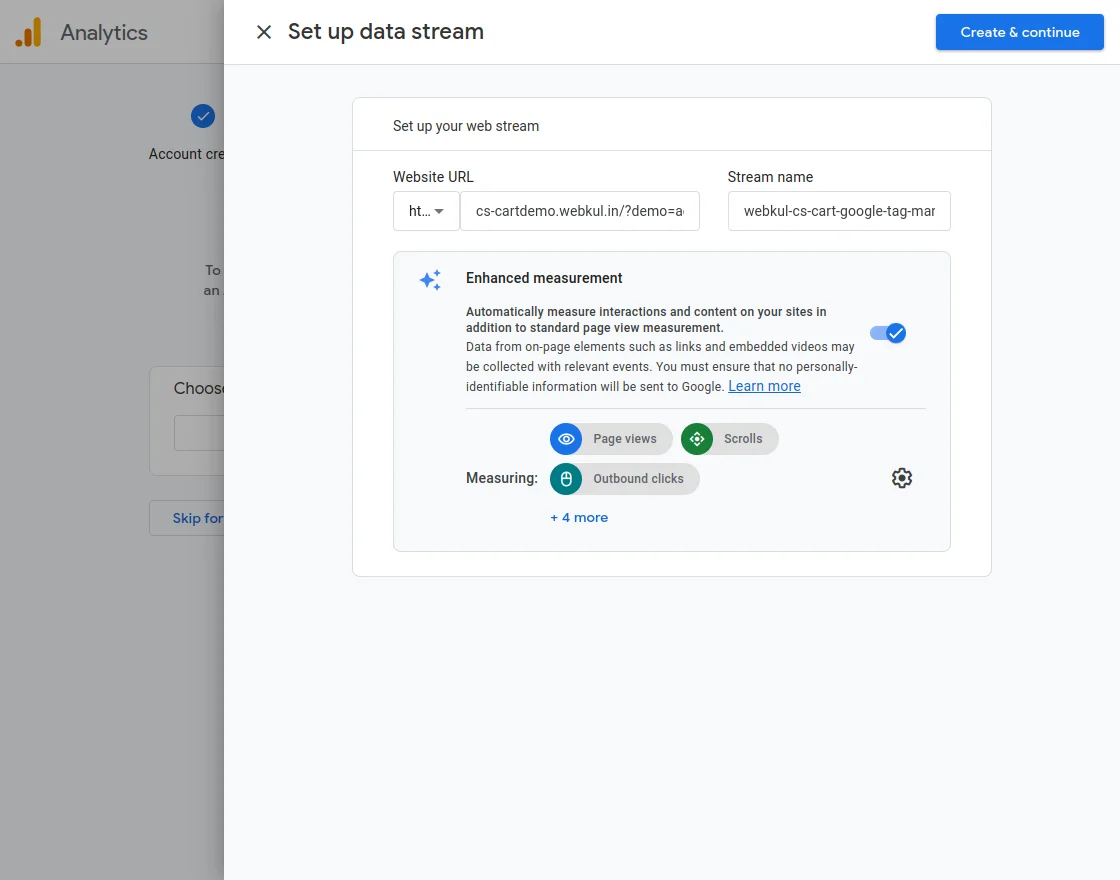Open the Learn more link
This screenshot has width=1120, height=880.
click(x=764, y=386)
